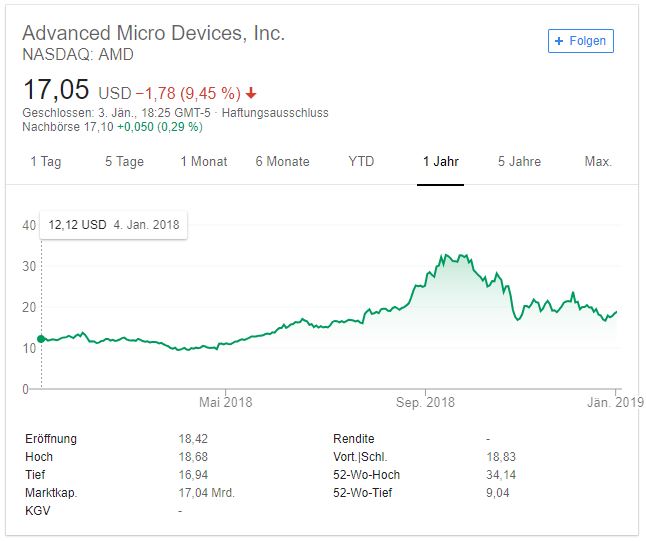Image resolution: width=646 pixels, height=541 pixels.
Task: Show the Max. time range
Action: click(x=598, y=161)
